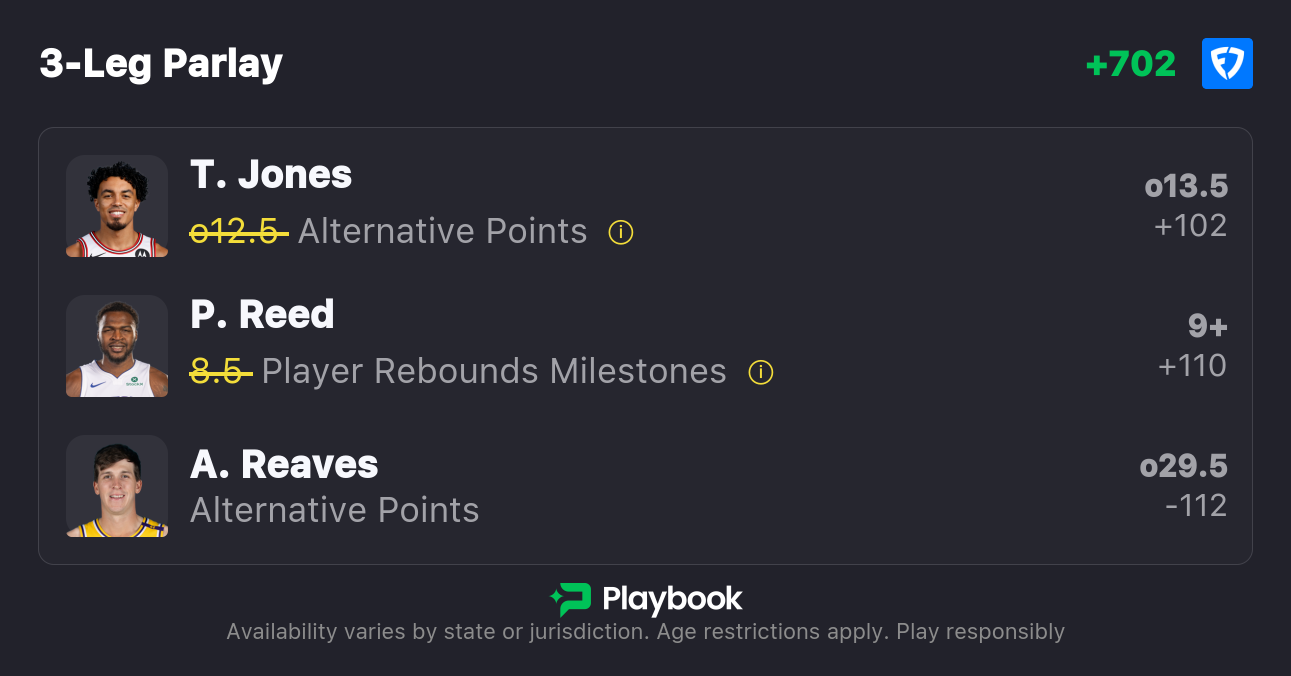Open A. Reaves player headshot
This screenshot has width=1291, height=676.
pyautogui.click(x=117, y=486)
